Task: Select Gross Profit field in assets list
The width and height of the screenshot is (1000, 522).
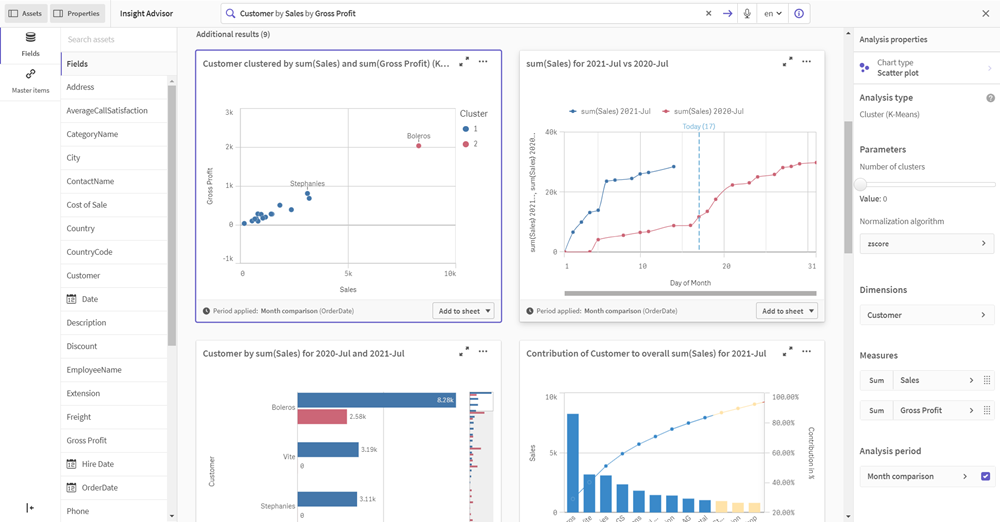Action: point(114,441)
